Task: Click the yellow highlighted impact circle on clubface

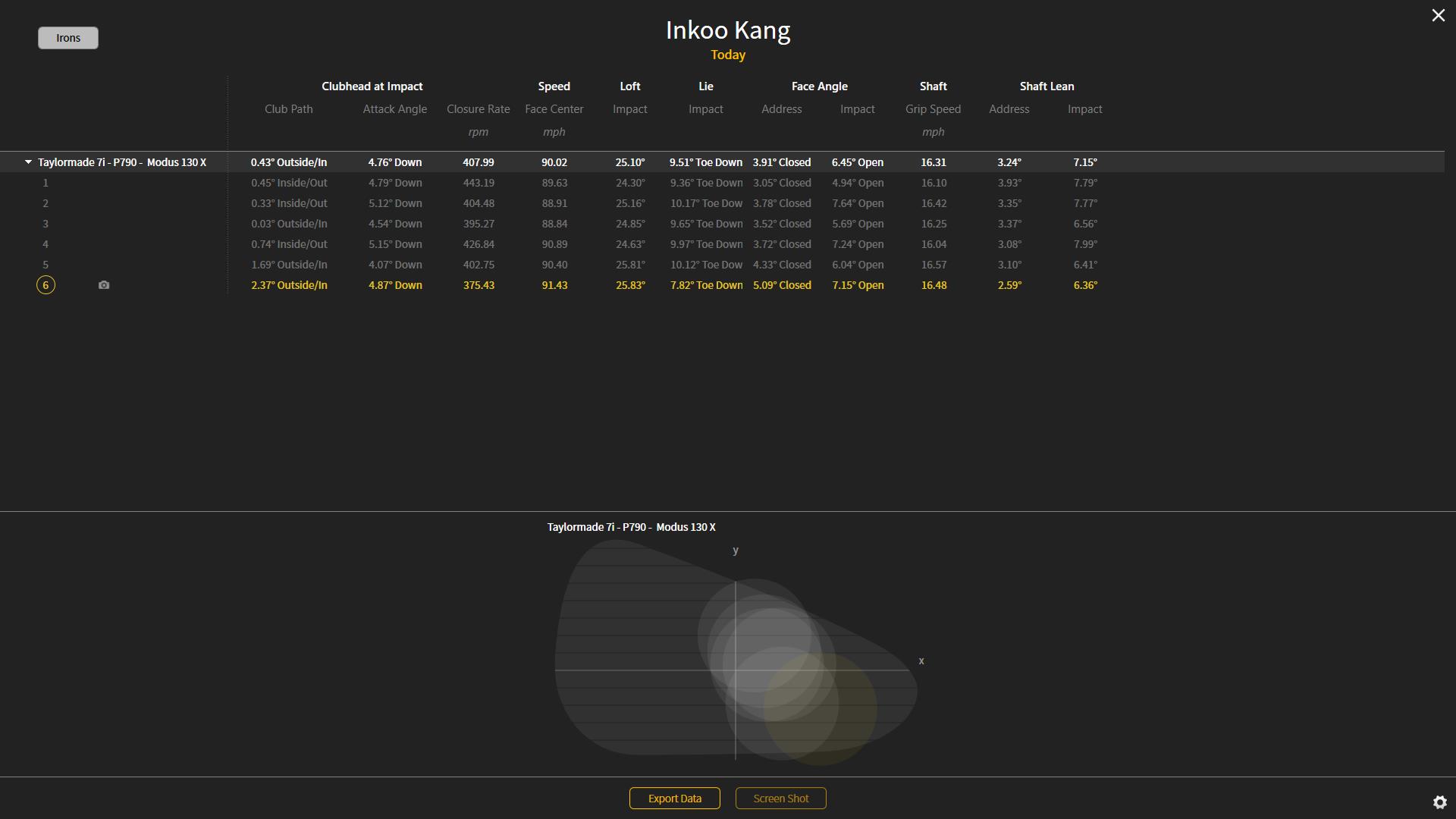Action: (820, 708)
